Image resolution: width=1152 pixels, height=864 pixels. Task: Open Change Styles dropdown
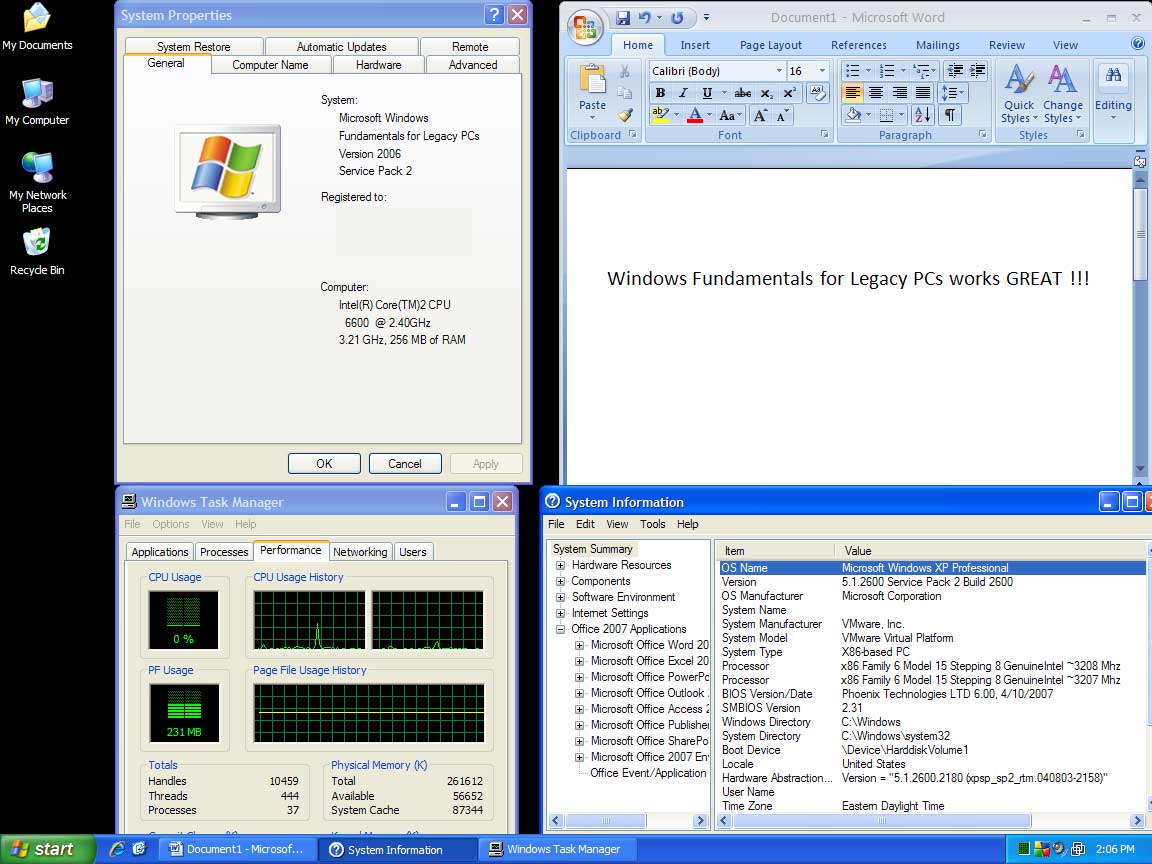(1062, 94)
